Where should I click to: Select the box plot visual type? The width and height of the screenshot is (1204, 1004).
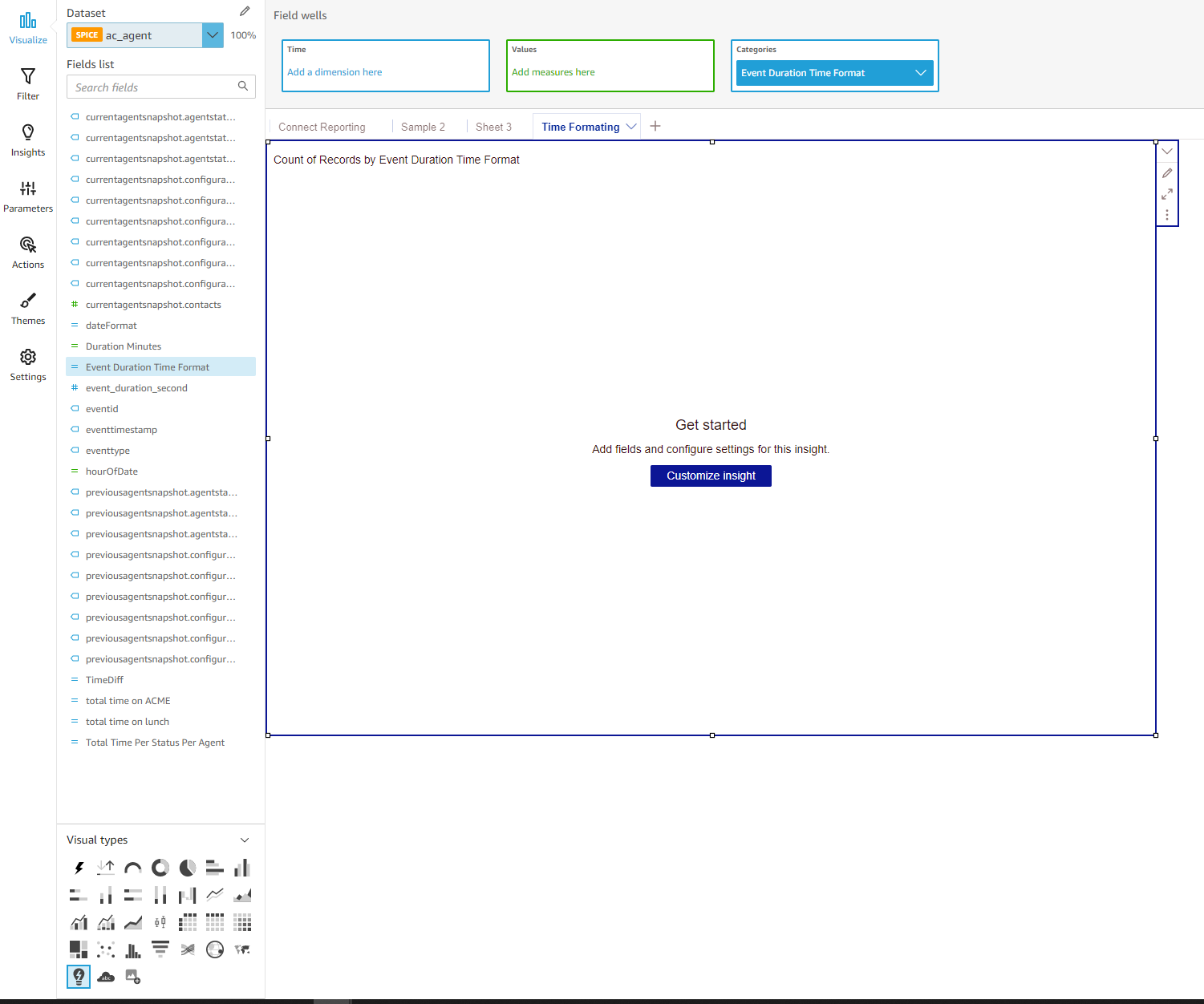click(160, 922)
